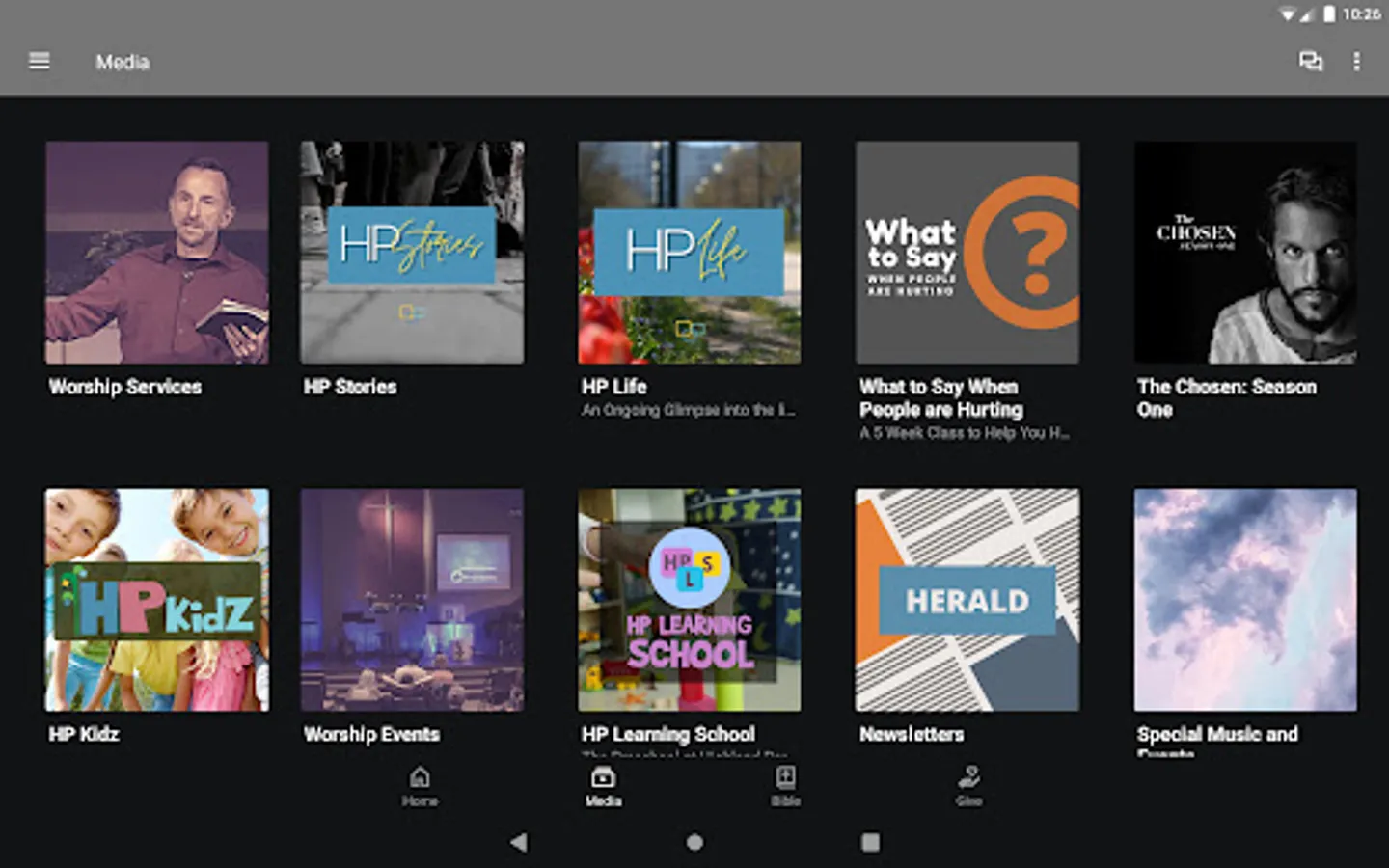The width and height of the screenshot is (1389, 868).
Task: Open the Worship Events thumbnail
Action: 412,600
